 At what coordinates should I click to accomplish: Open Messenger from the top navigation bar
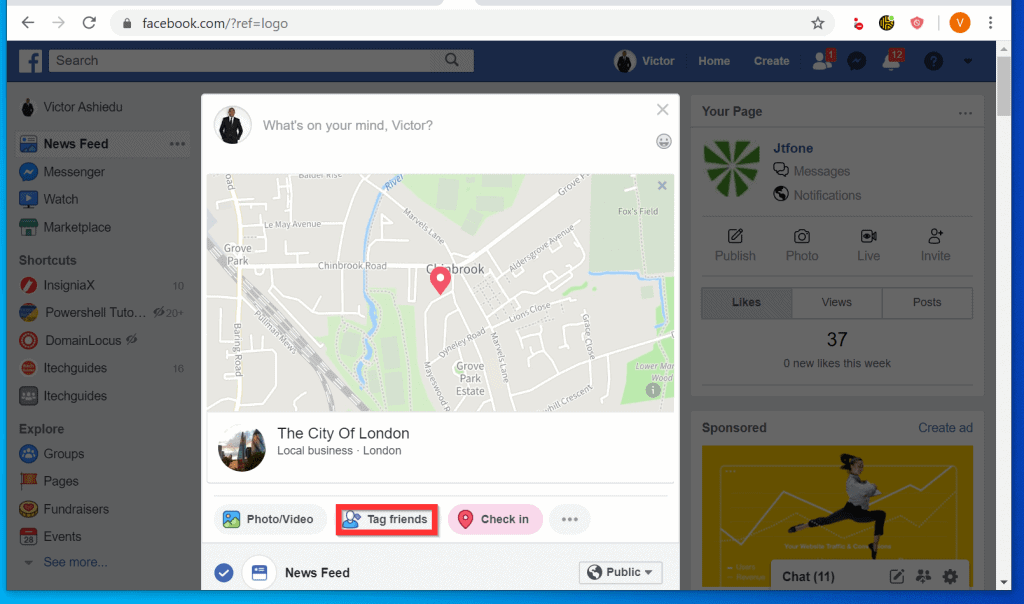point(855,61)
